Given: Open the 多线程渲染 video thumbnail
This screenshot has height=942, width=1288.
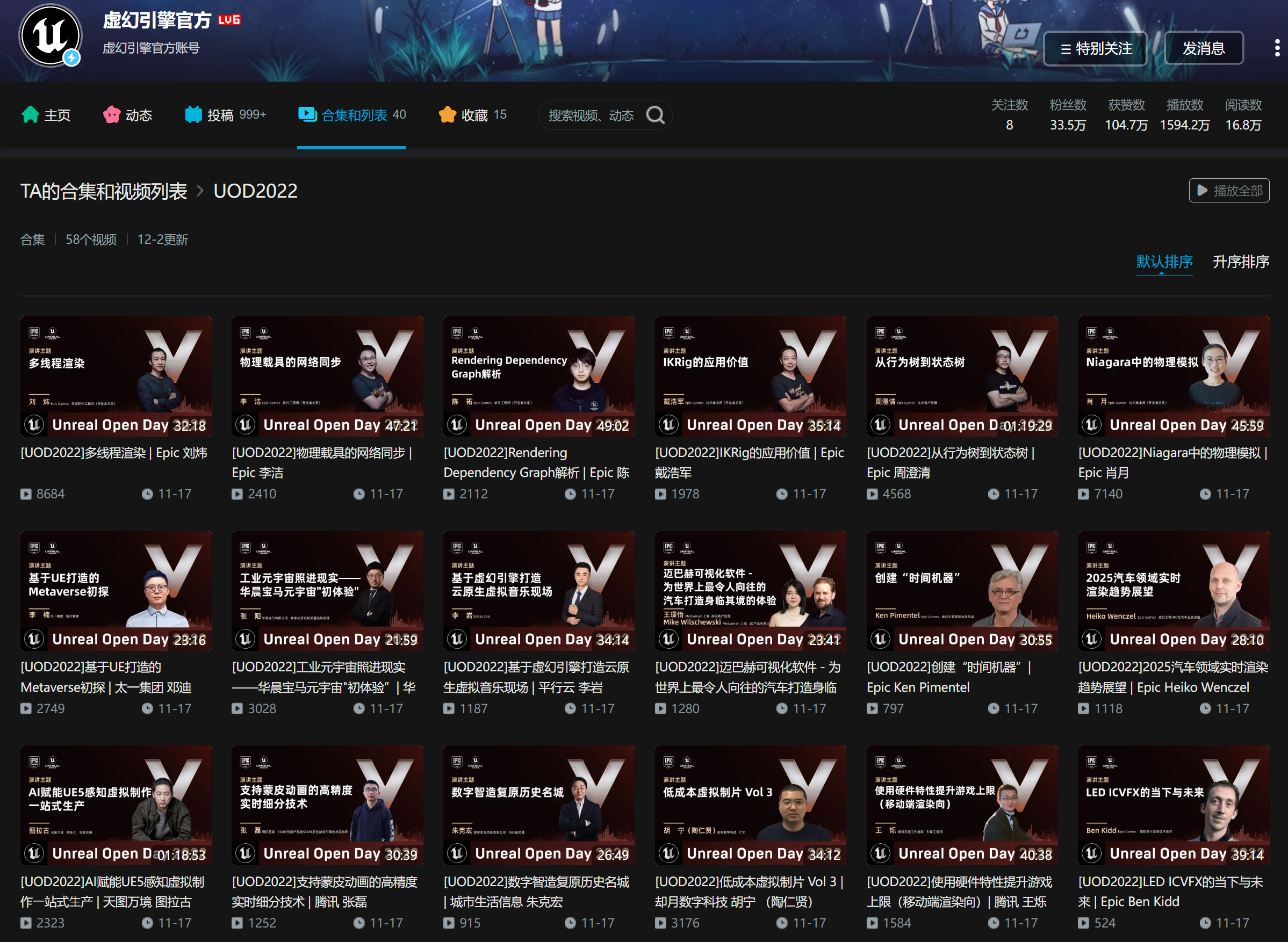Looking at the screenshot, I should 116,376.
